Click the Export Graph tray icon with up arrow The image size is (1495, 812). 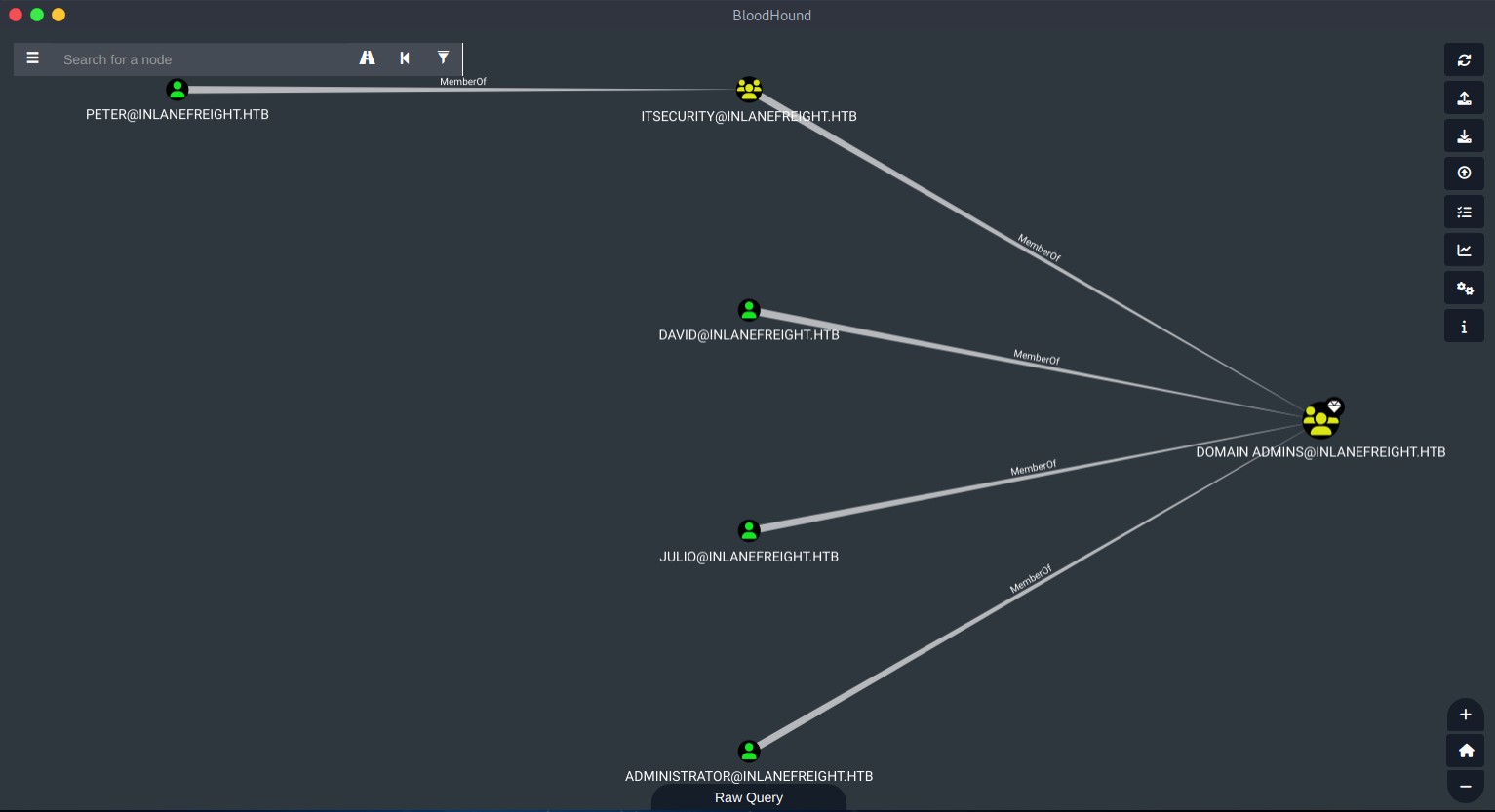click(1464, 97)
